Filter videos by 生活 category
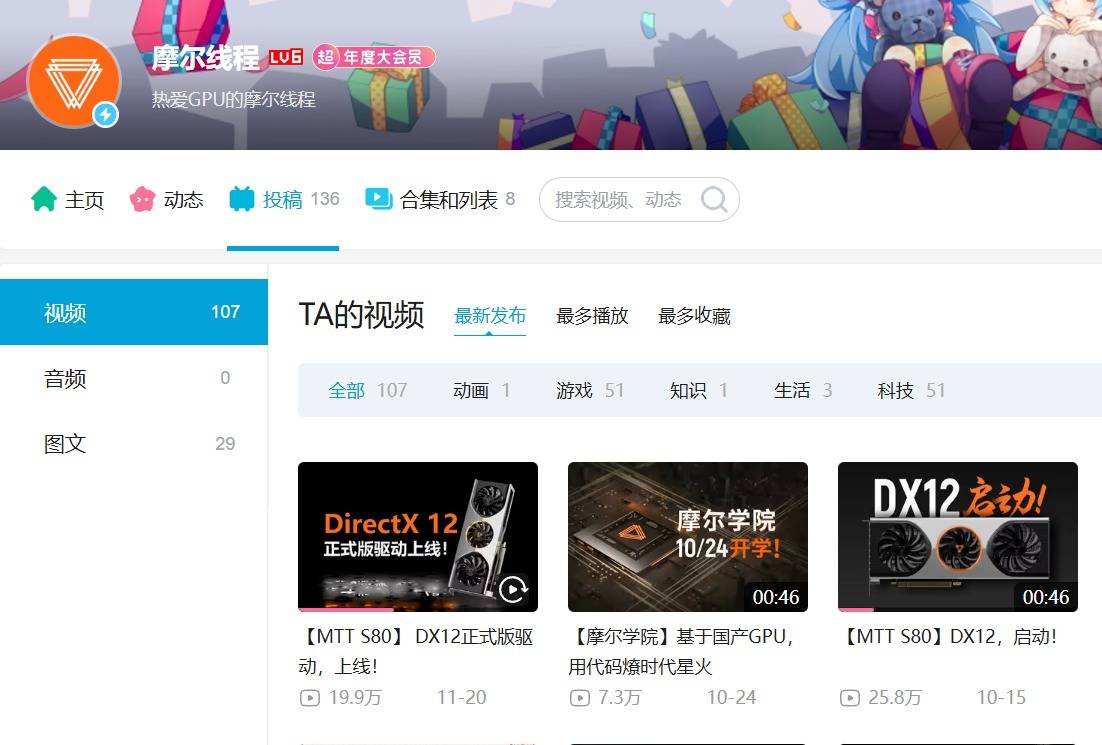 792,390
